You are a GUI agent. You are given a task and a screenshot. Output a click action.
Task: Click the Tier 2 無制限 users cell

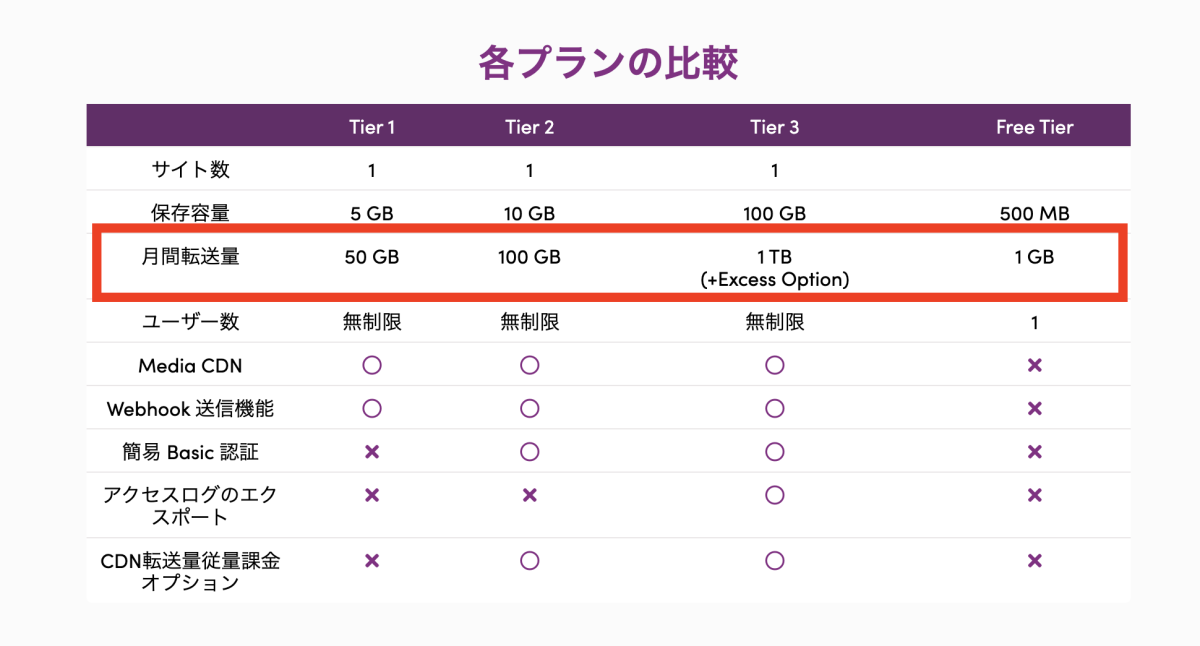[x=530, y=322]
